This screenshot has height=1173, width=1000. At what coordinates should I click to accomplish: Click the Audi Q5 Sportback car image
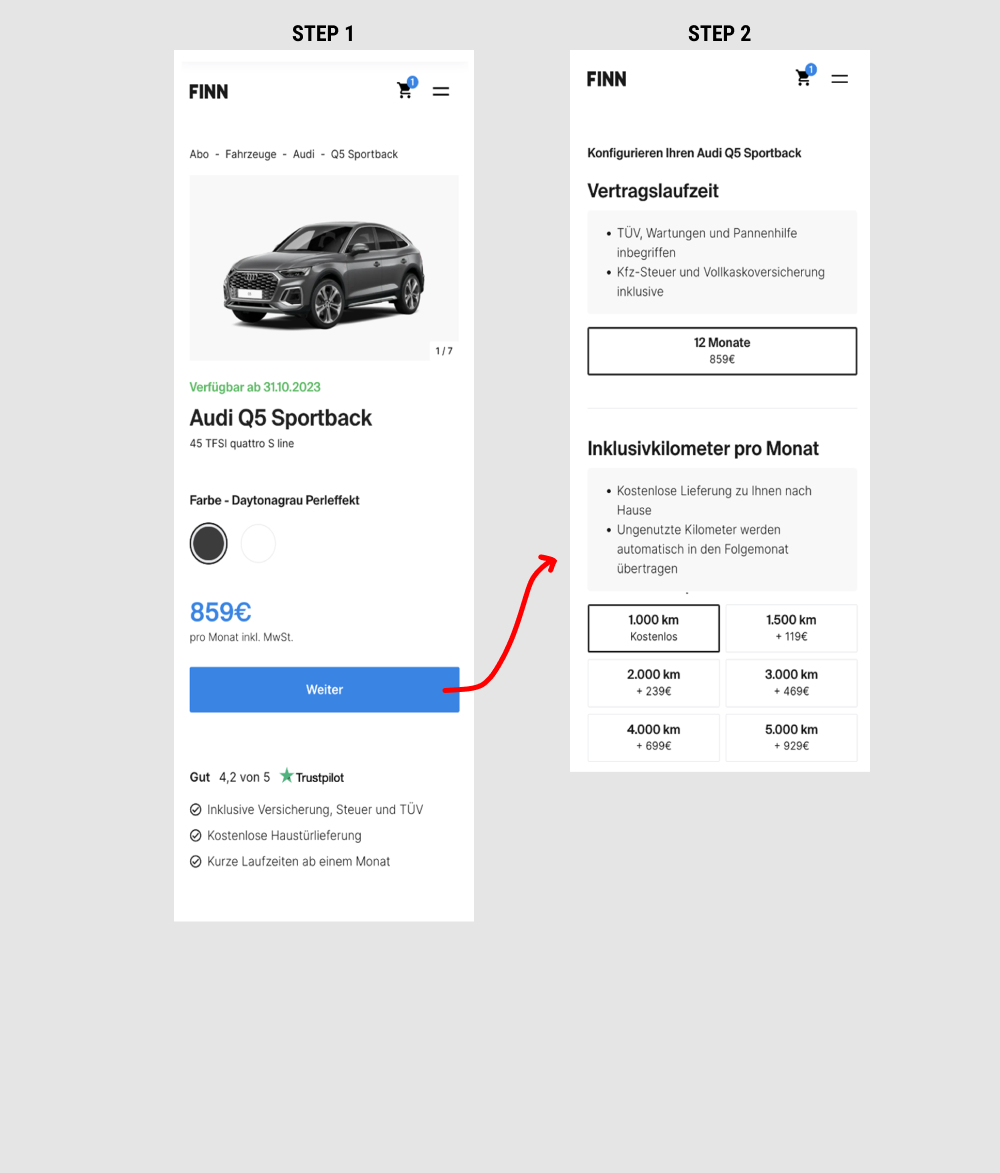(324, 268)
